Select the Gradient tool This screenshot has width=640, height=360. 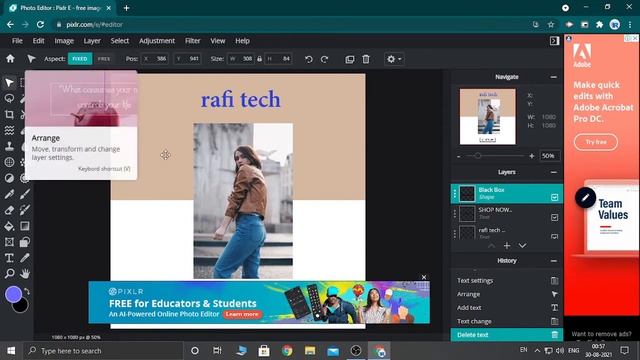pyautogui.click(x=25, y=226)
